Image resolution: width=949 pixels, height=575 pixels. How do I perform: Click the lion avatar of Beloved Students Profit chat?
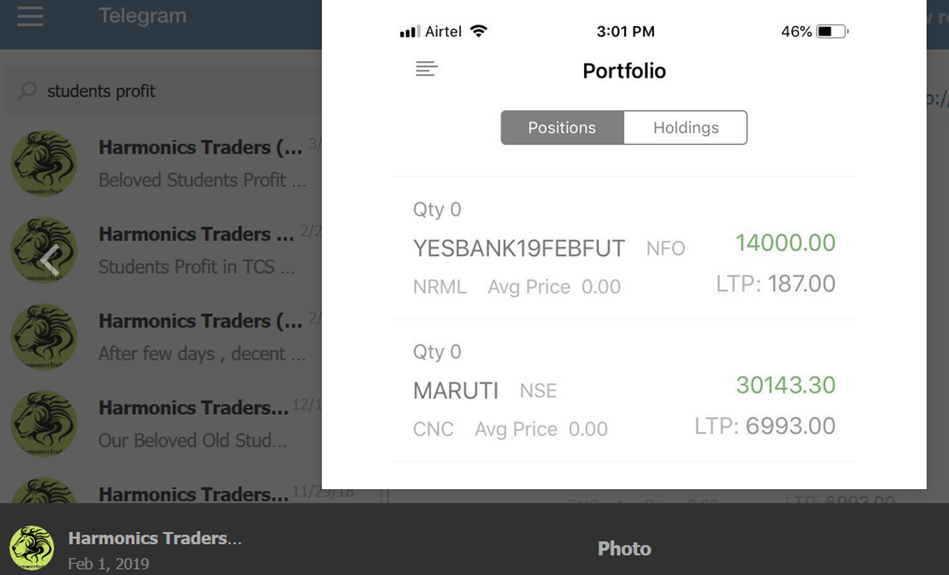pos(44,163)
